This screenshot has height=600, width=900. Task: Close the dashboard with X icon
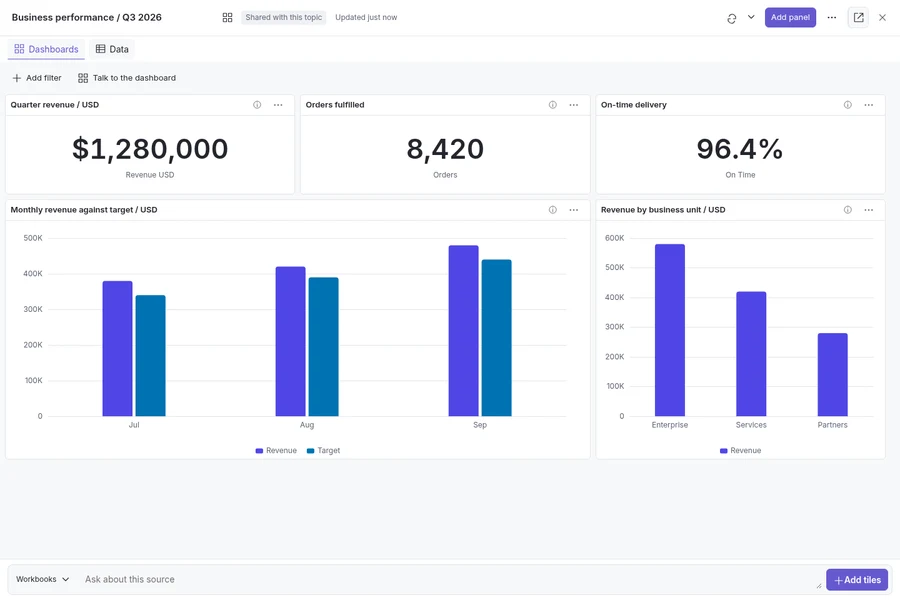(x=882, y=18)
